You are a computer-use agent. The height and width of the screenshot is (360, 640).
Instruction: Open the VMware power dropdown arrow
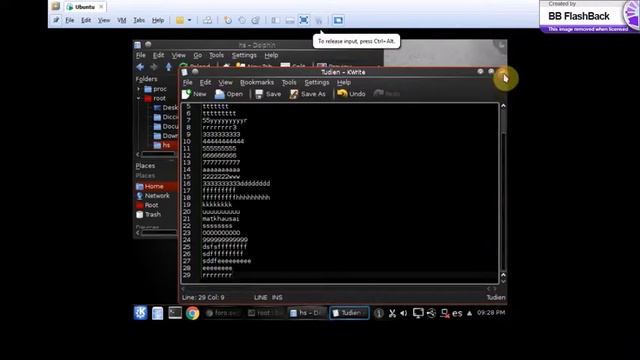click(x=189, y=20)
